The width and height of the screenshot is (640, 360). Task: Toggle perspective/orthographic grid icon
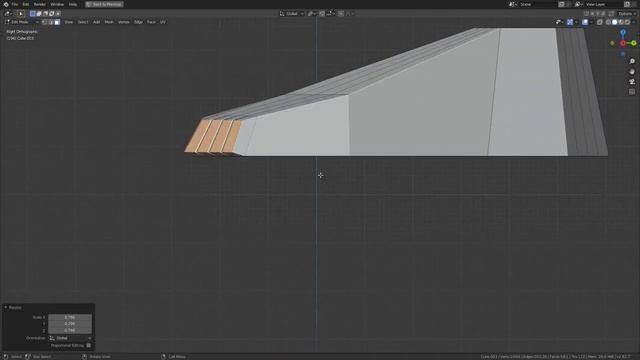tap(632, 92)
